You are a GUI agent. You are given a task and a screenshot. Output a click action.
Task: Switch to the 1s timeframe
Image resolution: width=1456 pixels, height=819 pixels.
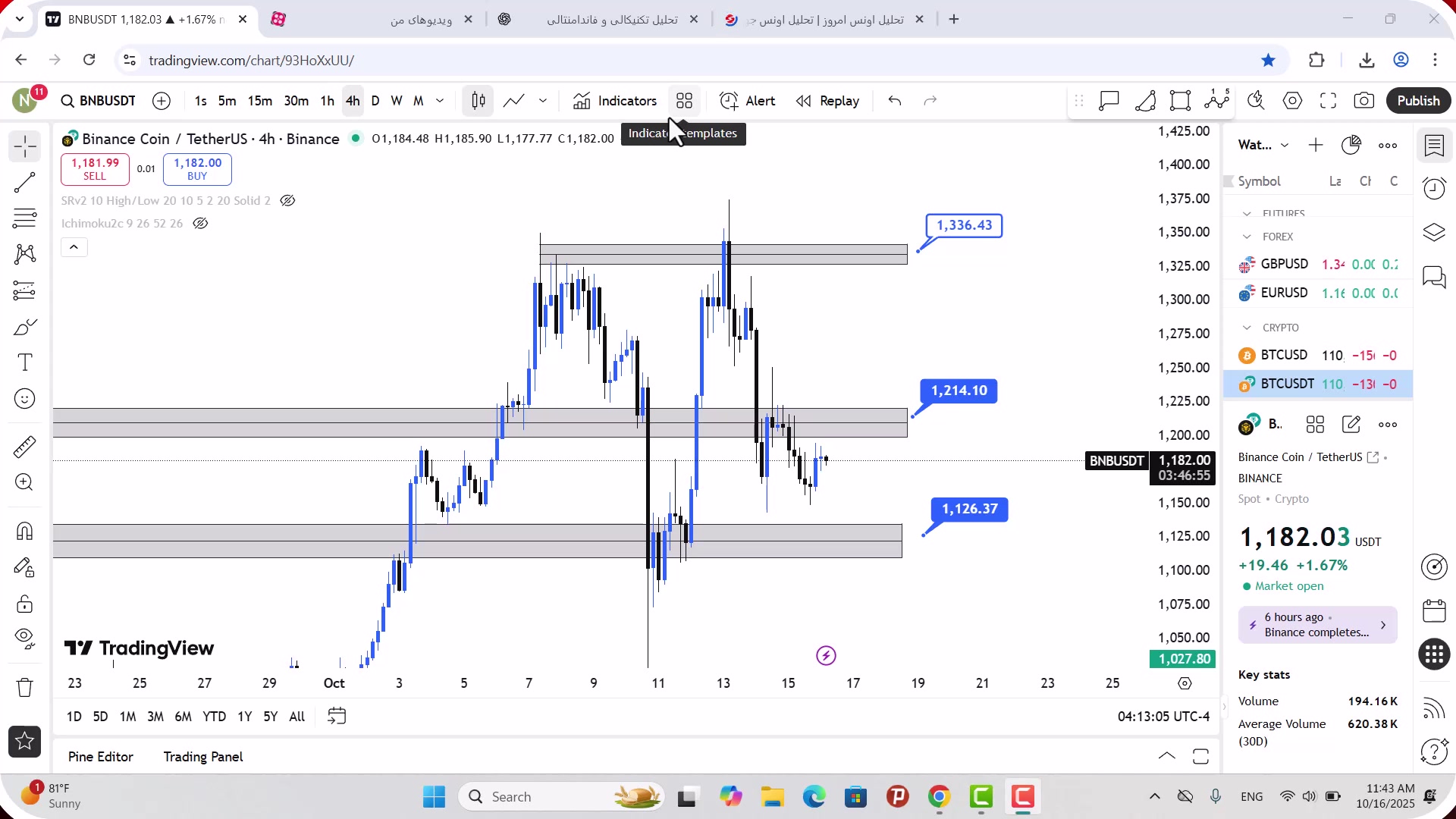[200, 101]
